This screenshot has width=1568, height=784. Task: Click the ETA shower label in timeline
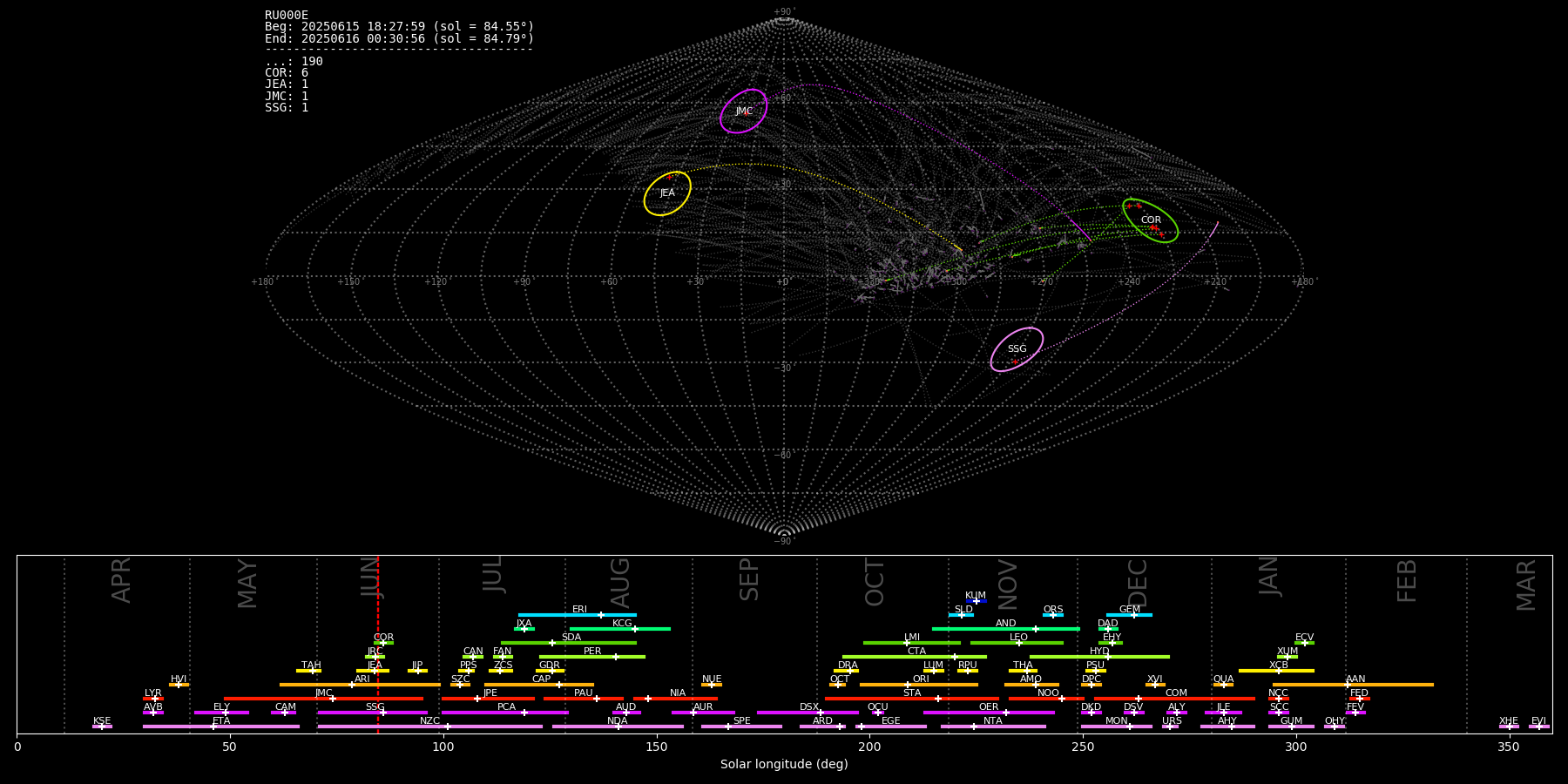point(221,721)
